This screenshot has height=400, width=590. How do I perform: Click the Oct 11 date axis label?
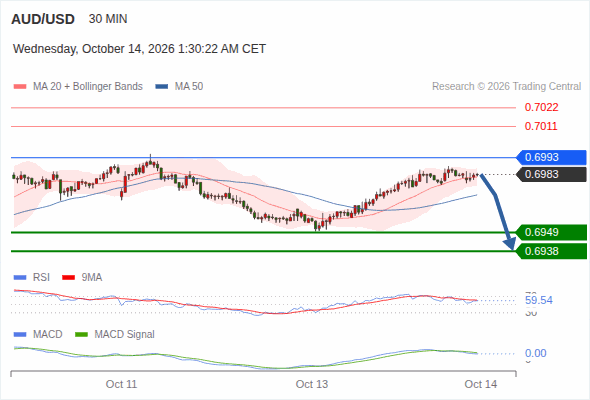[121, 384]
